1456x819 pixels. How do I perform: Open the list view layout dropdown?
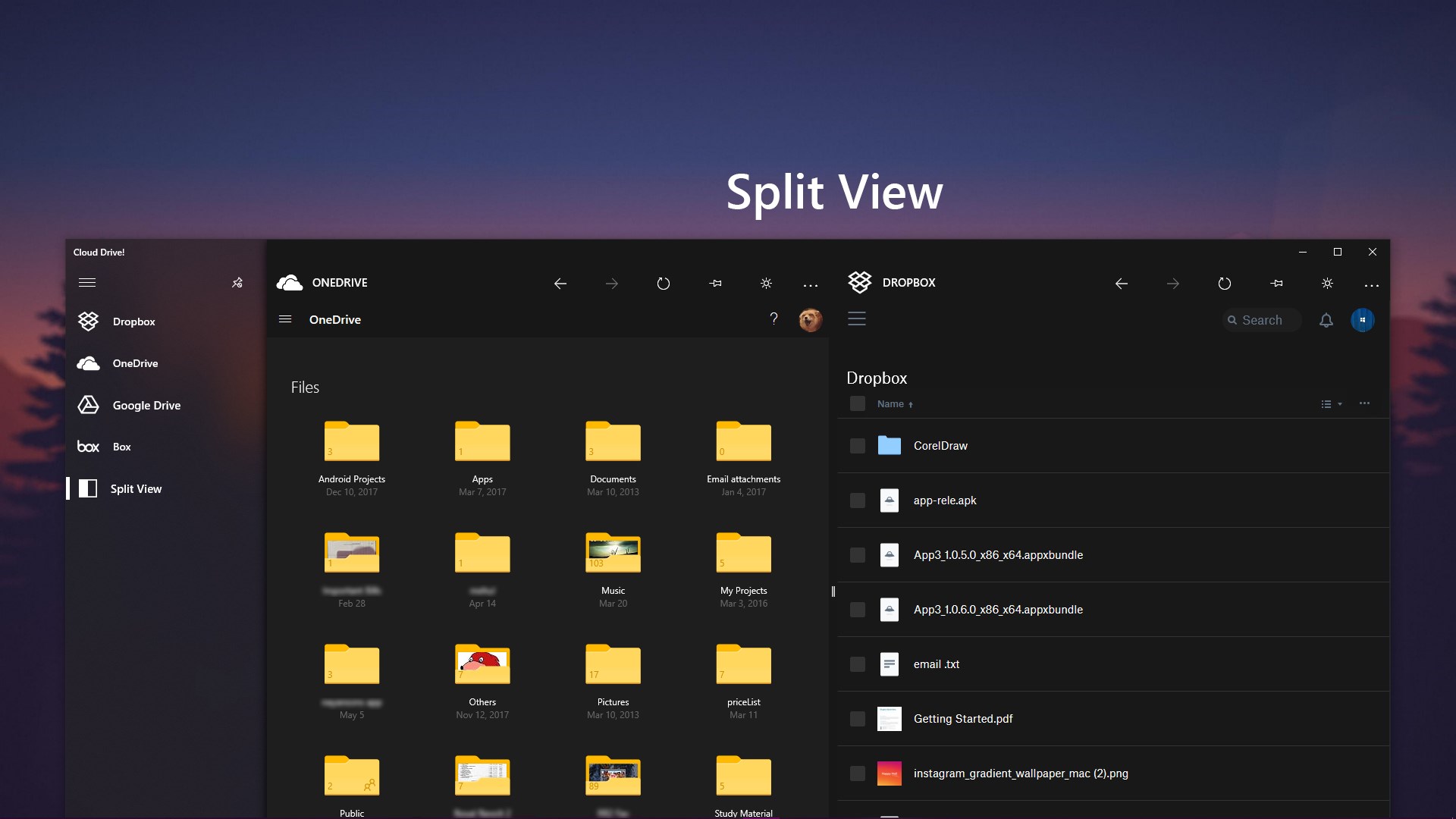[x=1331, y=404]
